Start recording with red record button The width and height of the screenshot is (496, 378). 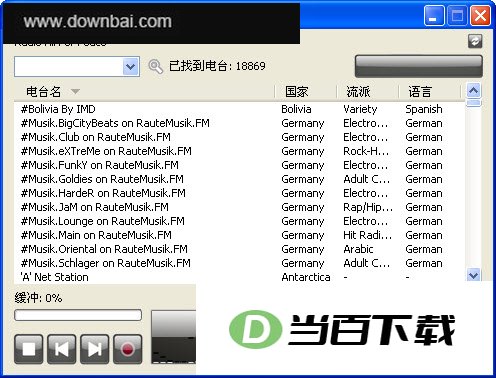pos(128,349)
